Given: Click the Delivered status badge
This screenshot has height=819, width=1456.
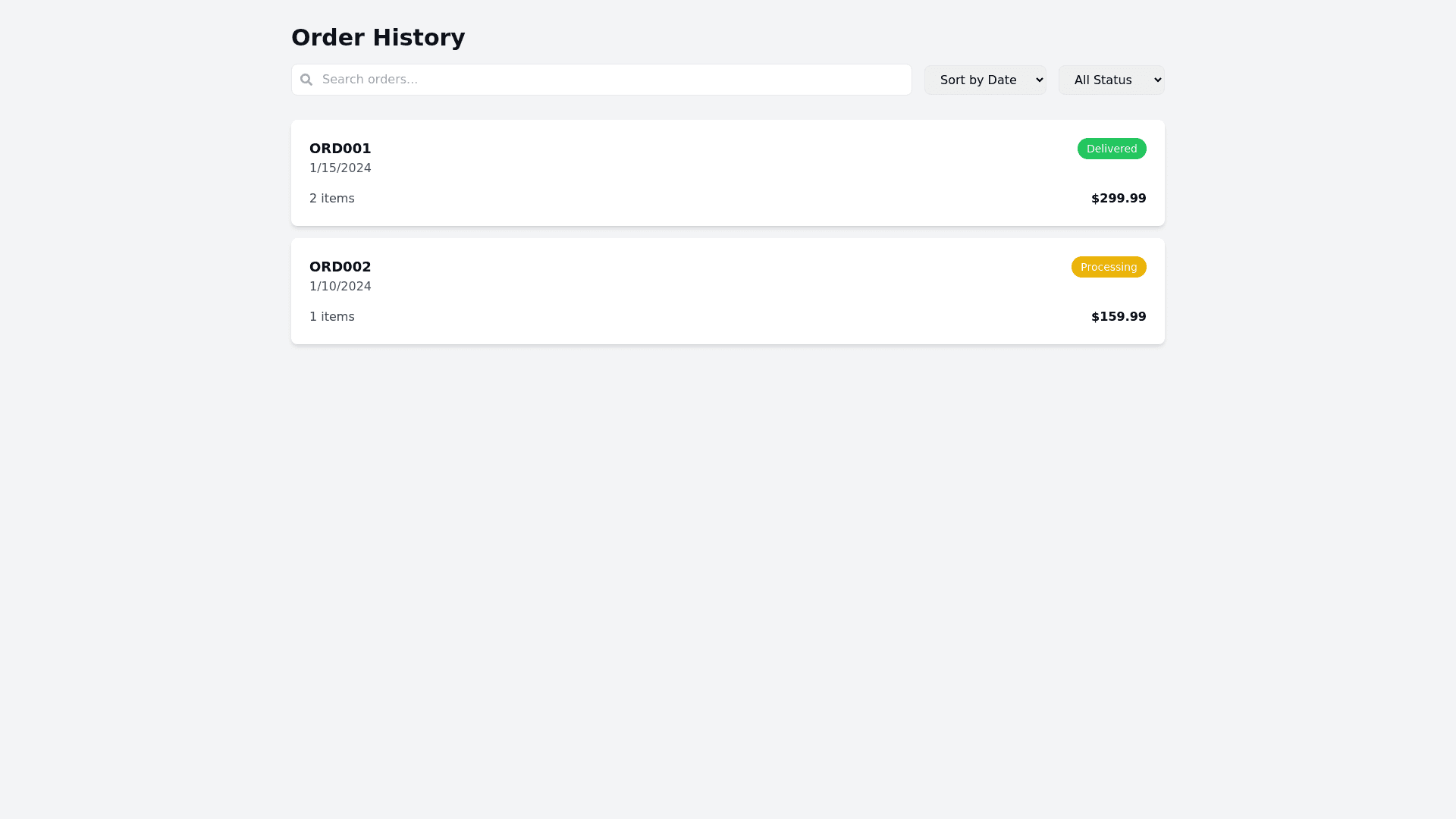Looking at the screenshot, I should click(x=1111, y=149).
